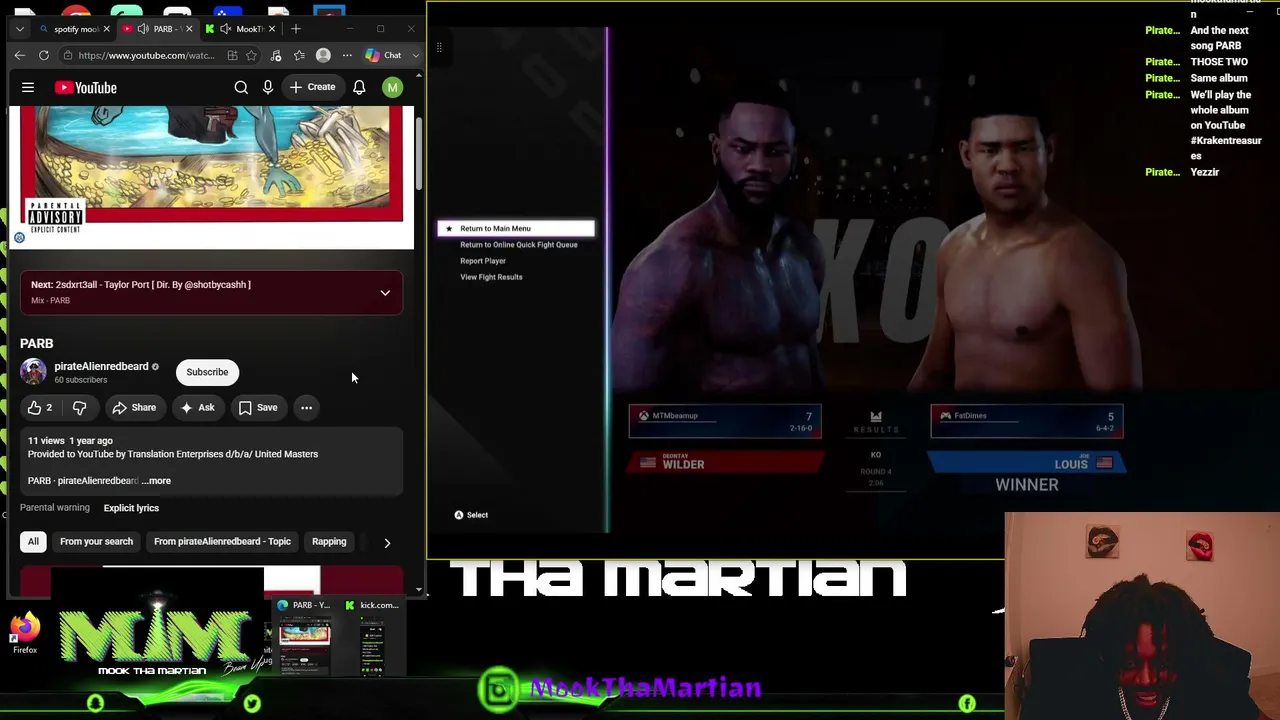Open YouTube search magnifier
Image resolution: width=1280 pixels, height=720 pixels.
(241, 88)
